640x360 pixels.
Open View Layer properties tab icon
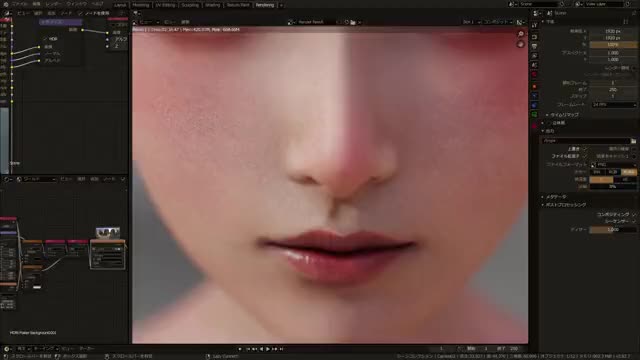coord(535,56)
